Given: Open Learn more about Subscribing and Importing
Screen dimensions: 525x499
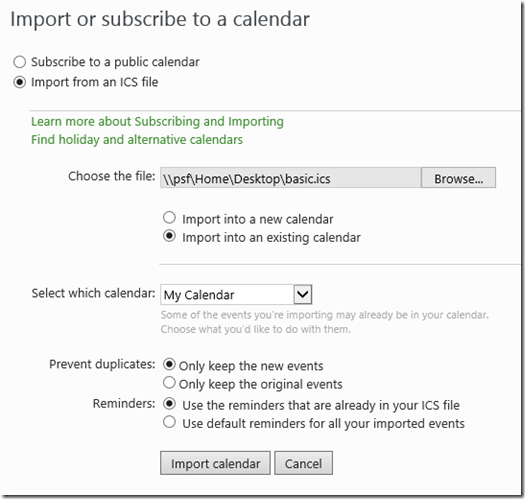Looking at the screenshot, I should 157,122.
